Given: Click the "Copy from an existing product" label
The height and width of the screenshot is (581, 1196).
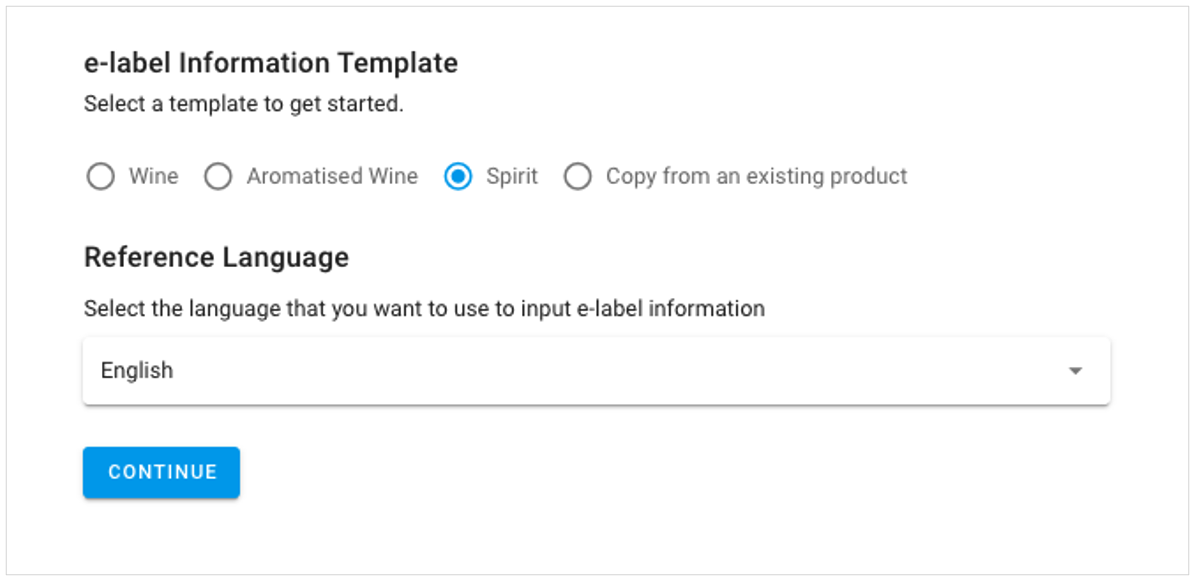Looking at the screenshot, I should 756,177.
